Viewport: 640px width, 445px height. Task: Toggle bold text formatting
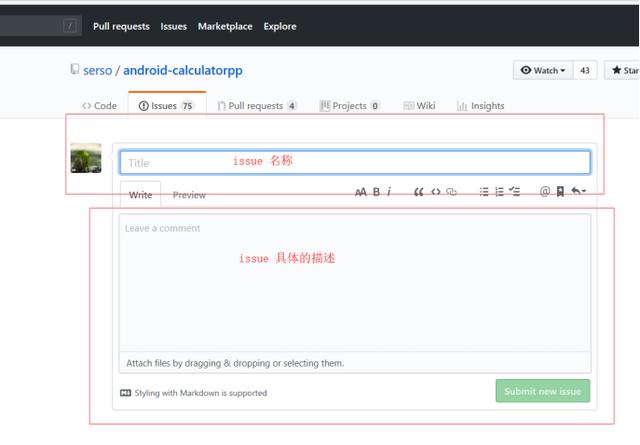(x=377, y=192)
